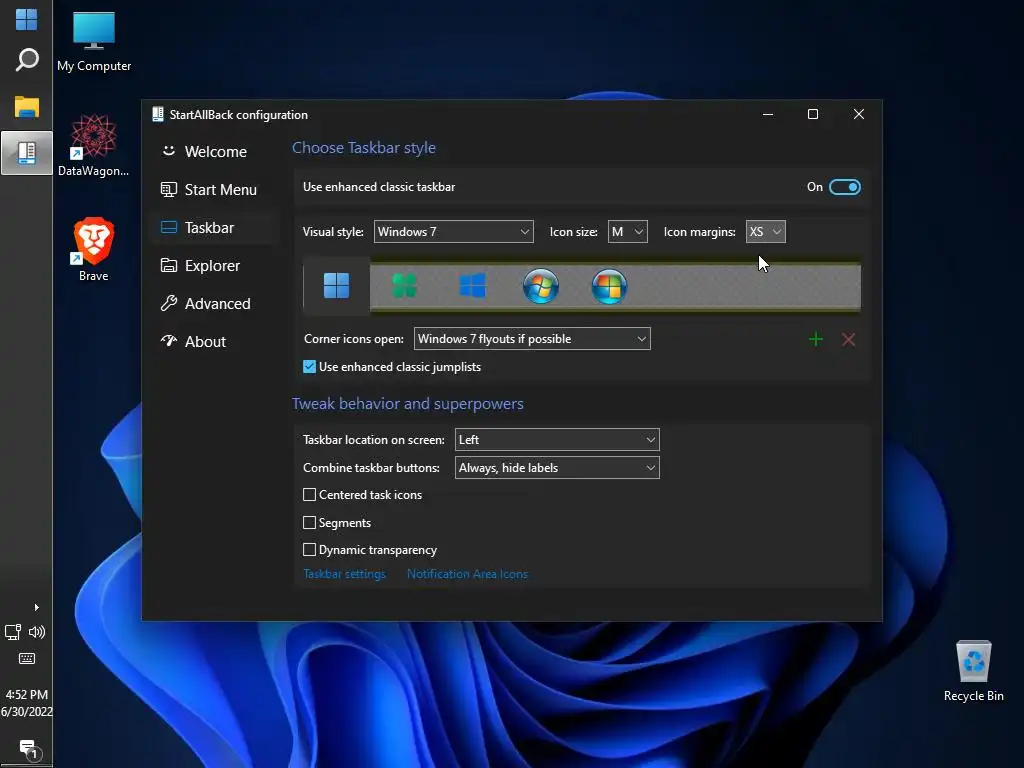This screenshot has width=1024, height=768.
Task: Open the Explorer section
Action: [x=214, y=265]
